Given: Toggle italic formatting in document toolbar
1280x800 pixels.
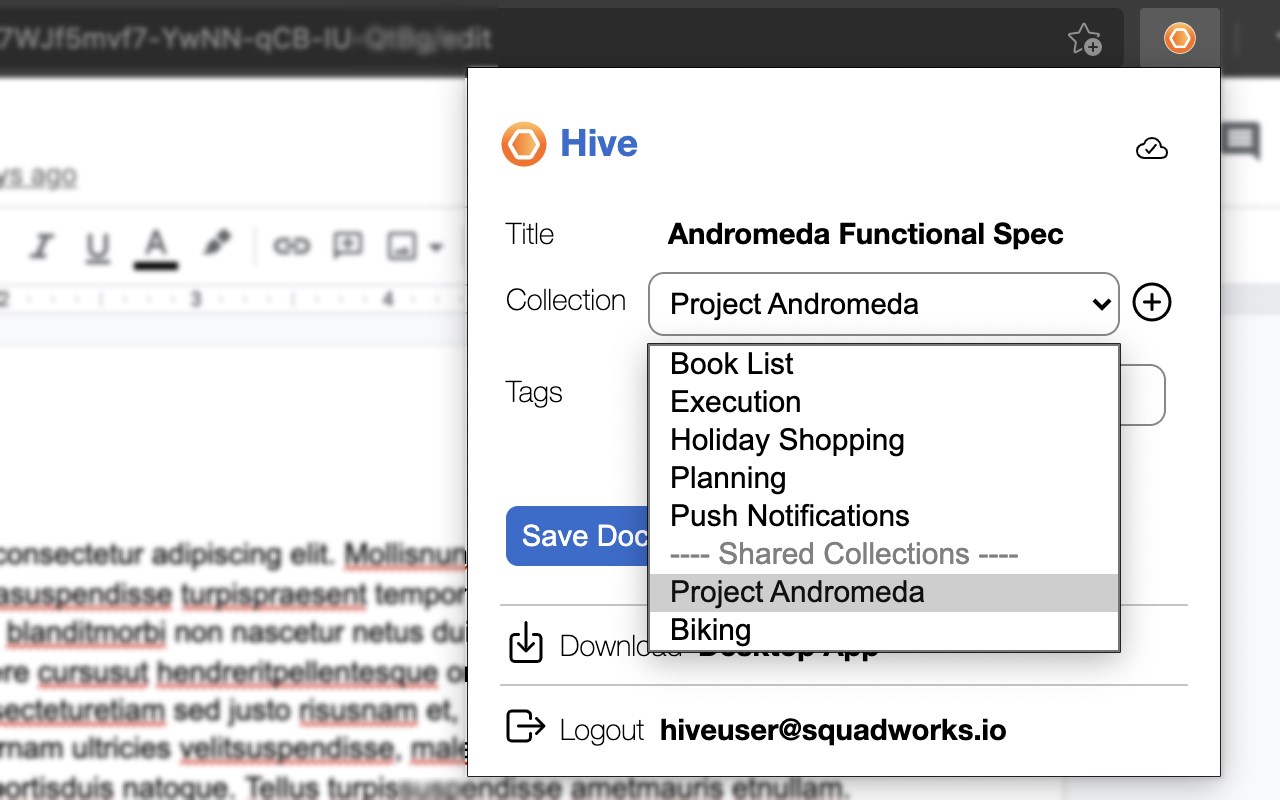Looking at the screenshot, I should click(x=41, y=246).
